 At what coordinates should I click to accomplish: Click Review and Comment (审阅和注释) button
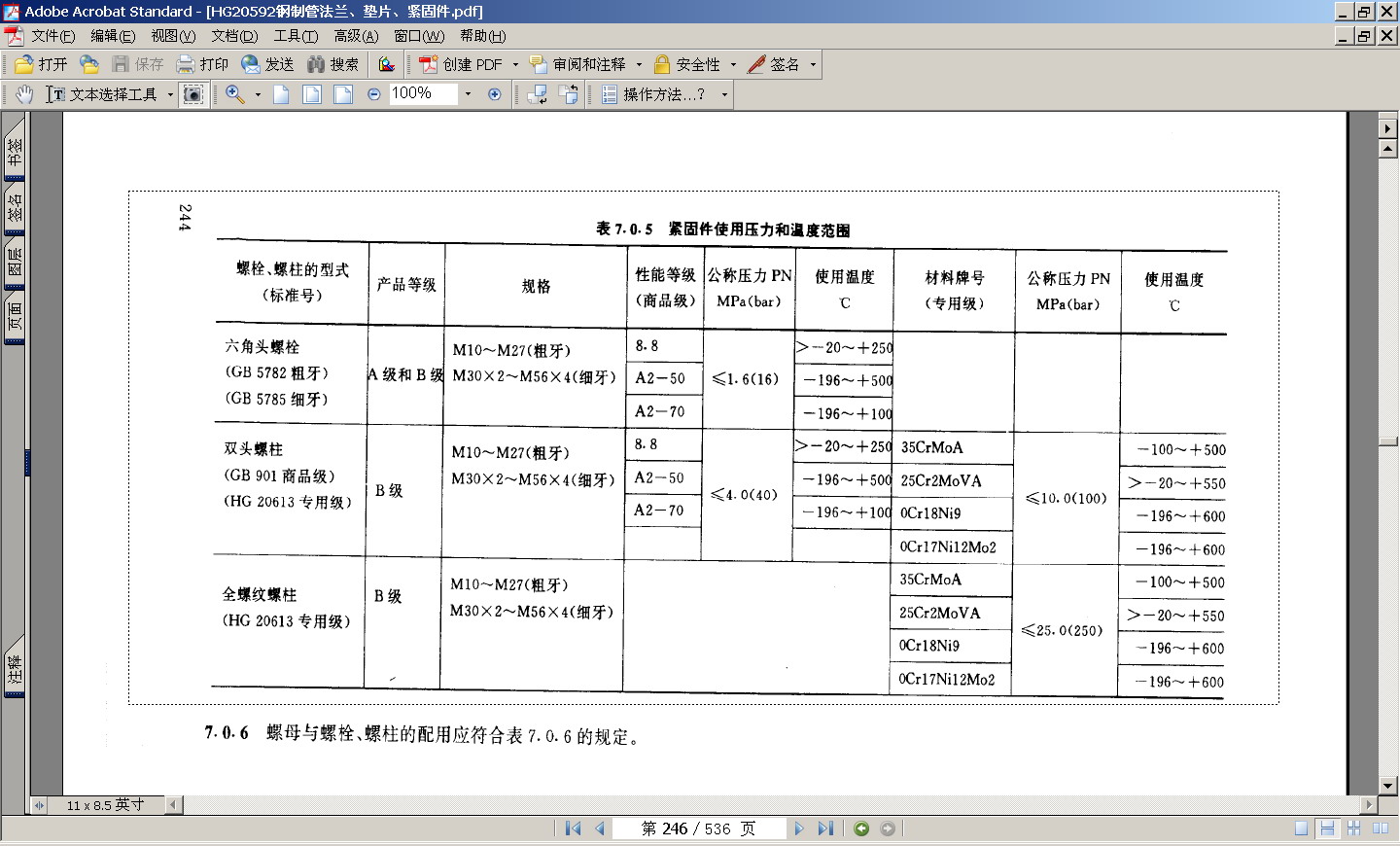(x=577, y=64)
